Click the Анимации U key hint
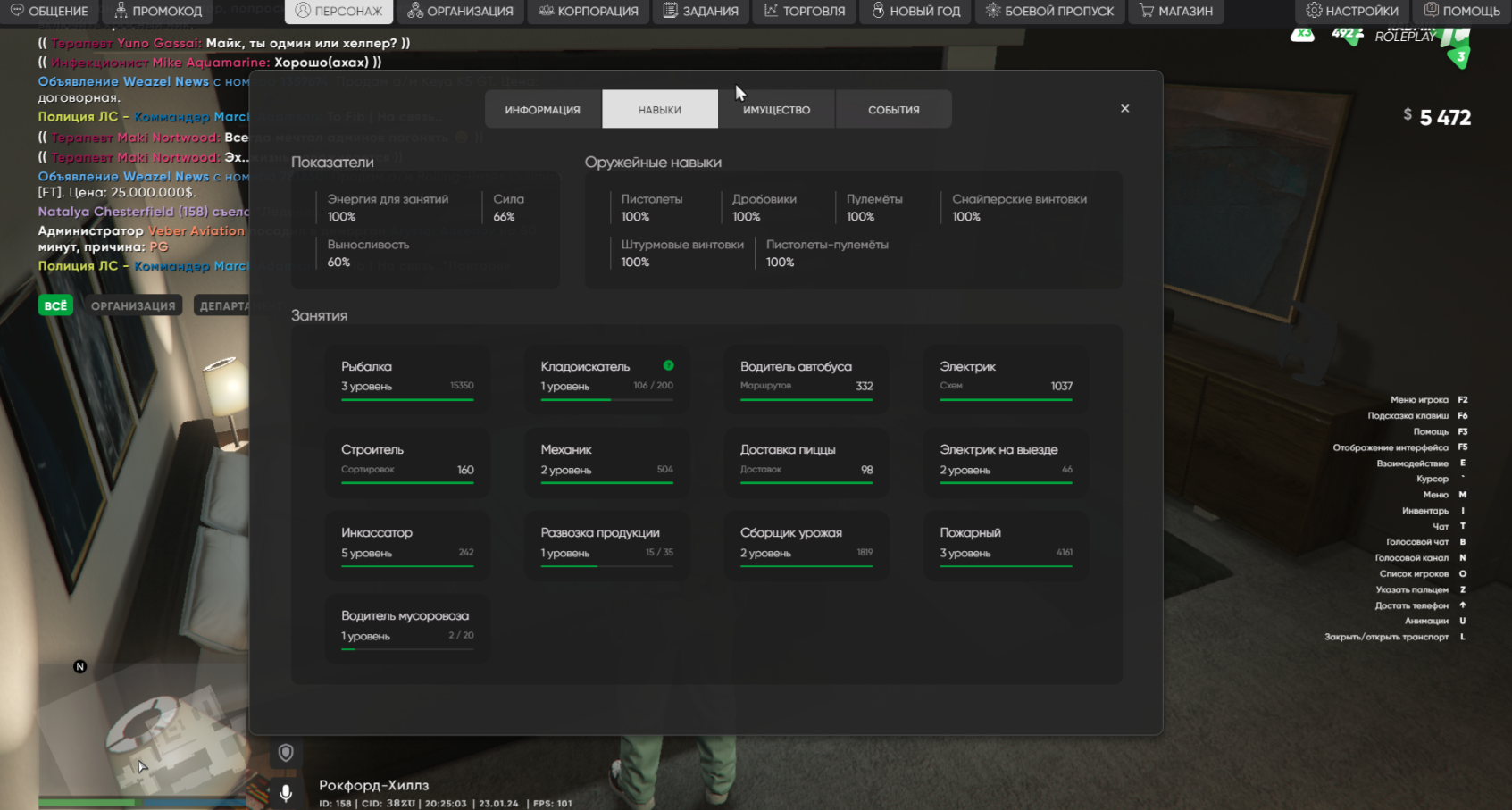 pos(1436,621)
